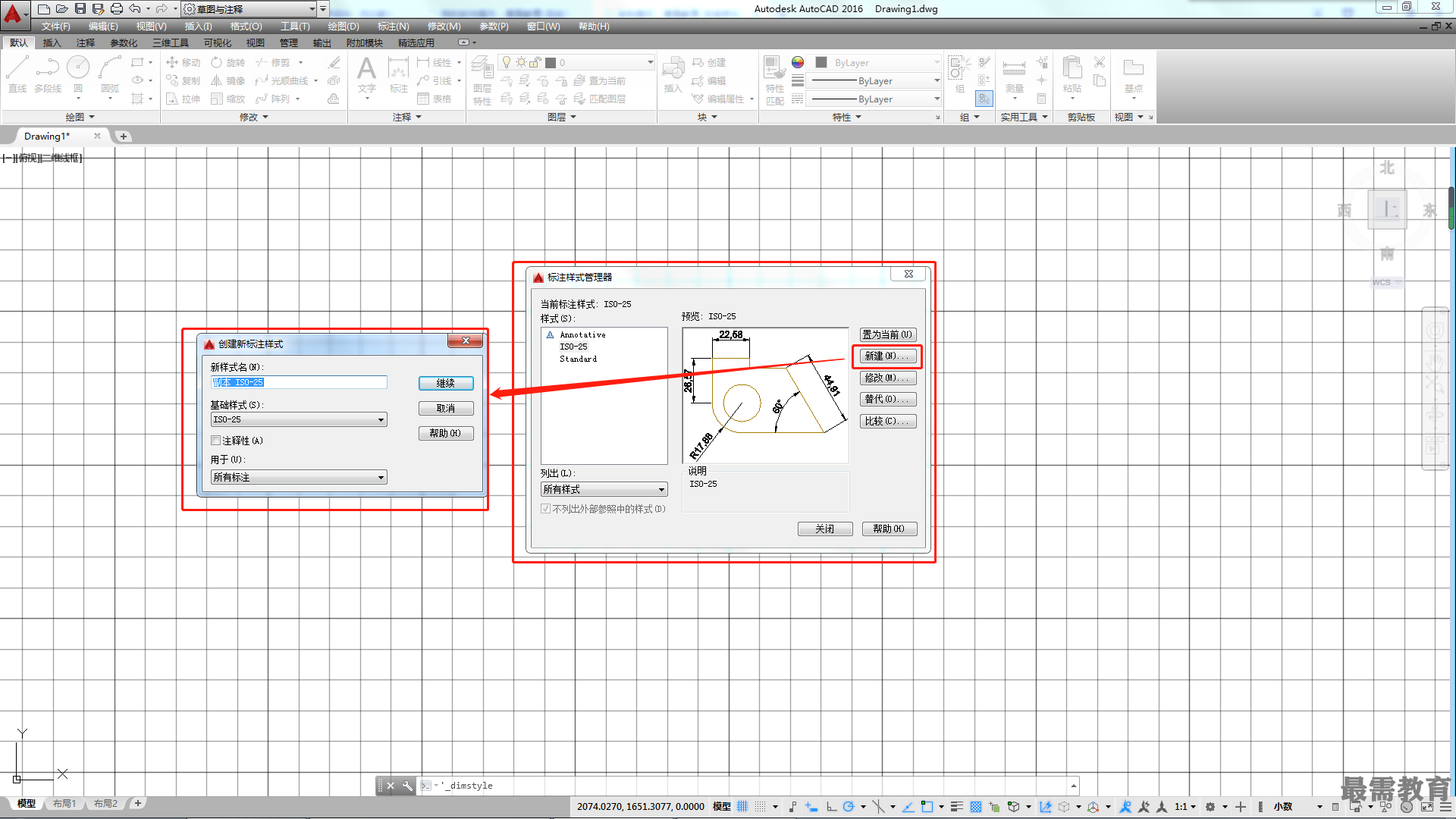Screen dimensions: 1456x819
Task: Click Close (关闭) in dimension style manager
Action: pos(825,529)
